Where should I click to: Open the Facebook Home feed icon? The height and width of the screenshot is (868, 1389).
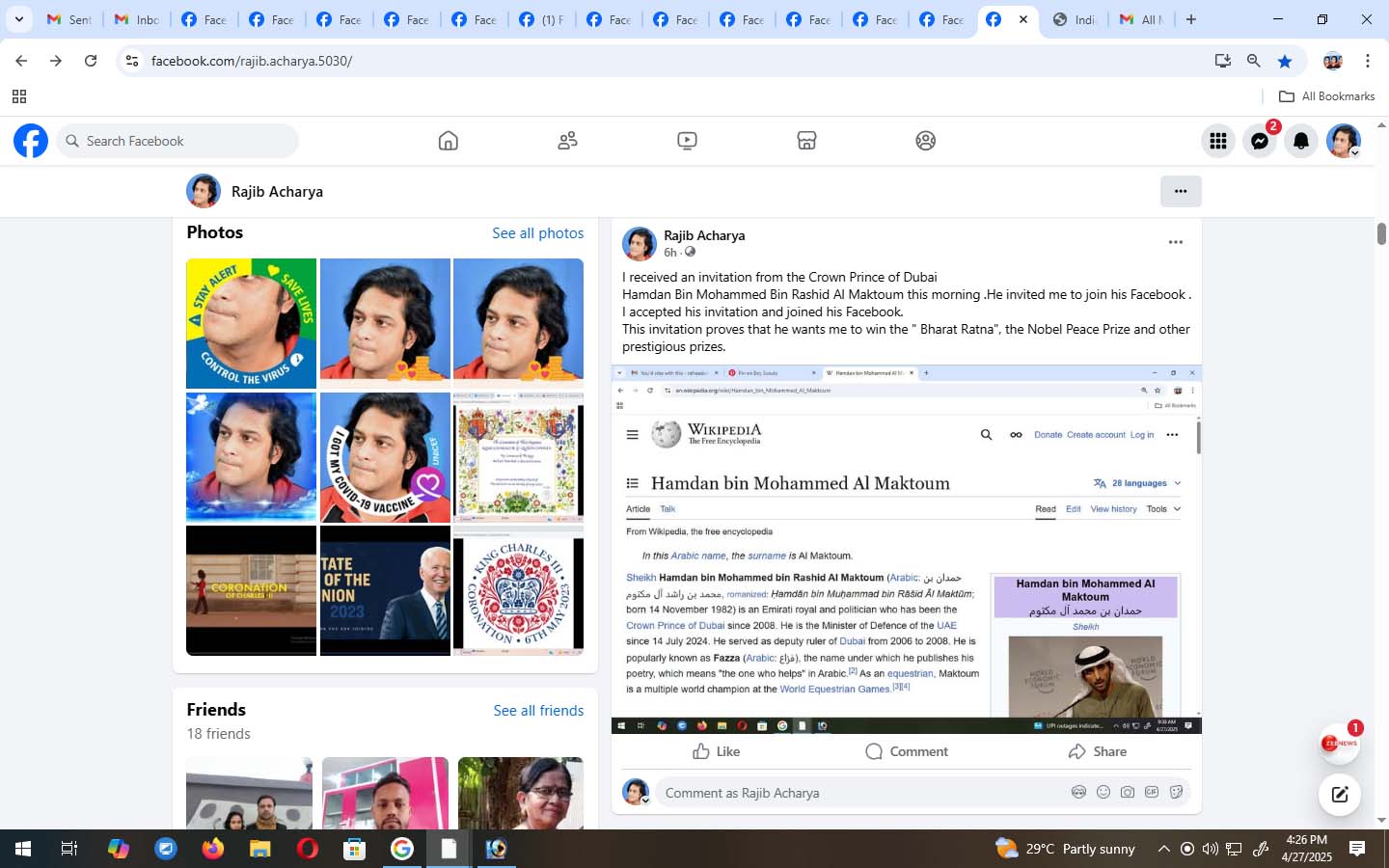pos(448,141)
